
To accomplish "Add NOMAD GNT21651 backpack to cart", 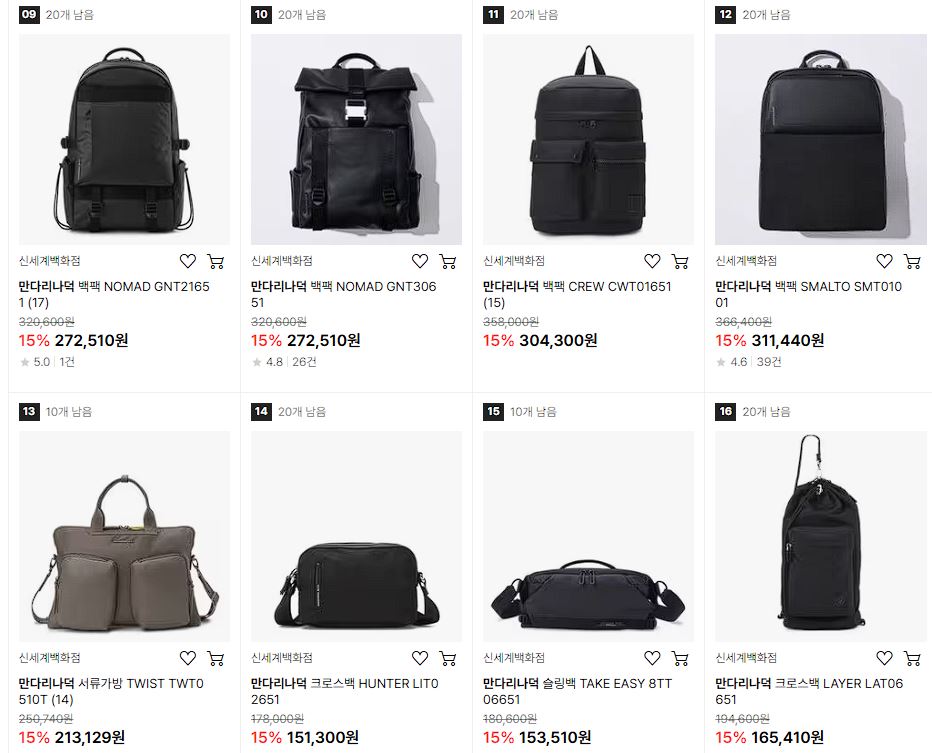I will (x=216, y=261).
